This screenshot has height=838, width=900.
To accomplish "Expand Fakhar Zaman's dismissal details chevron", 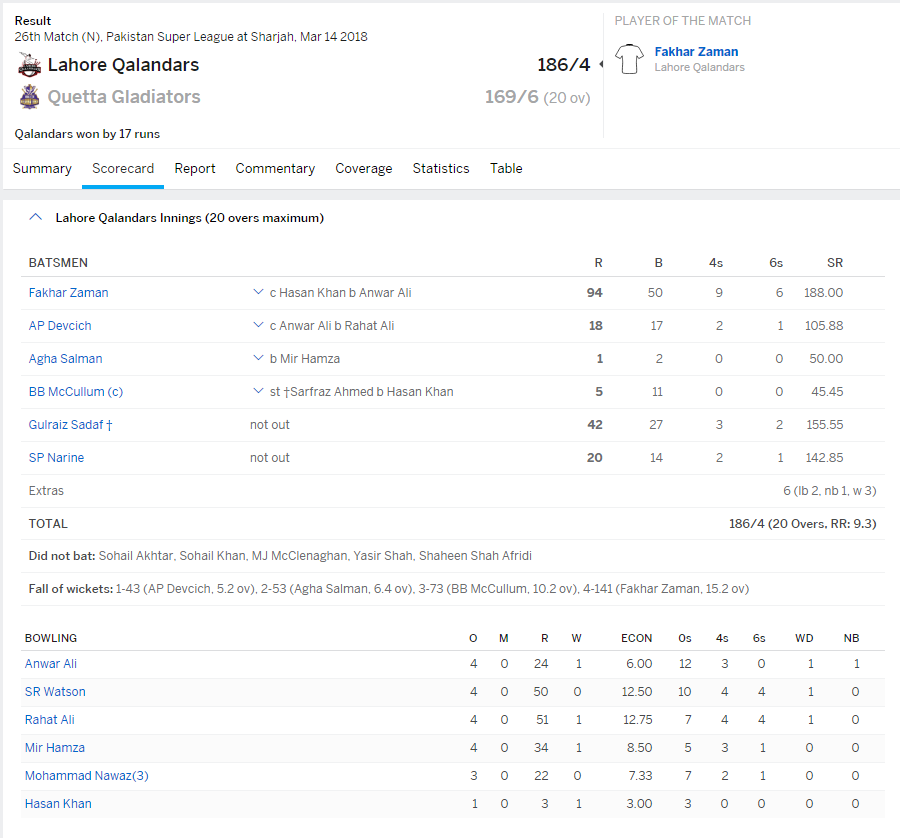I will [x=258, y=293].
